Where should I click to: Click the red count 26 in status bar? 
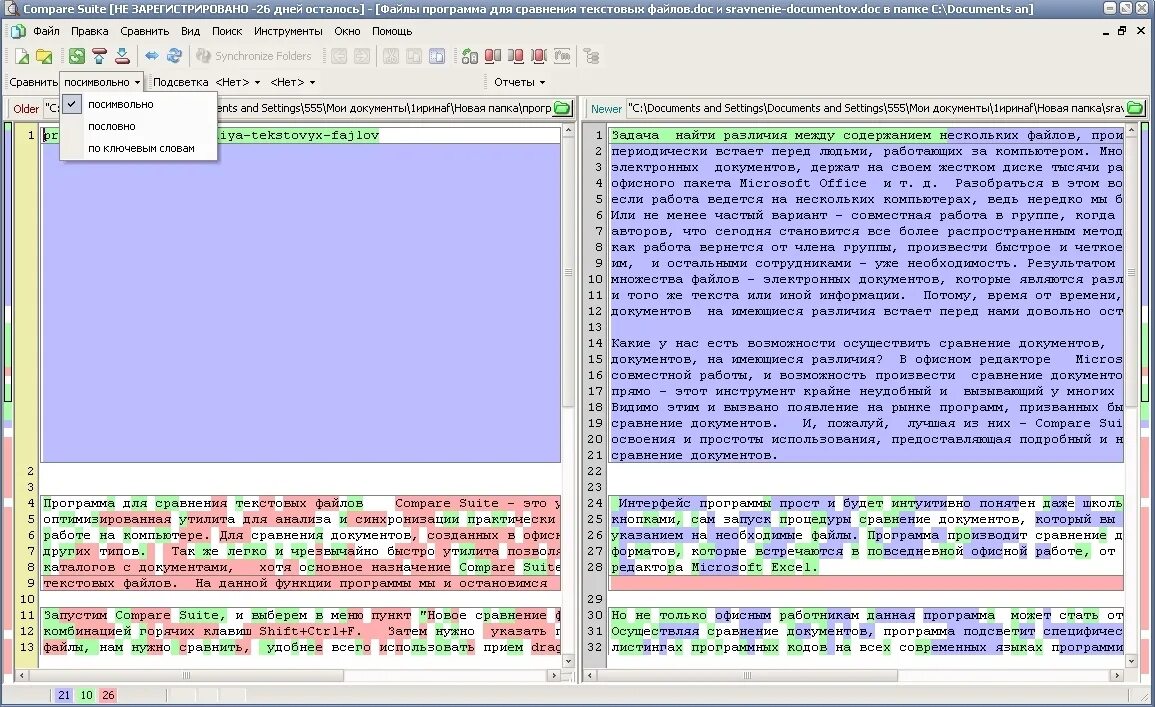coord(108,695)
